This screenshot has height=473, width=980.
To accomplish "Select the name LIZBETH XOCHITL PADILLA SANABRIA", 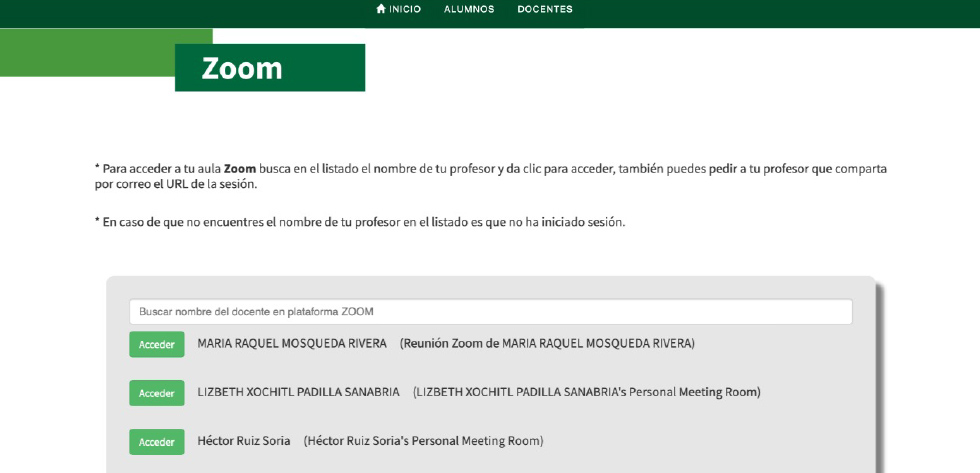I will pos(298,392).
